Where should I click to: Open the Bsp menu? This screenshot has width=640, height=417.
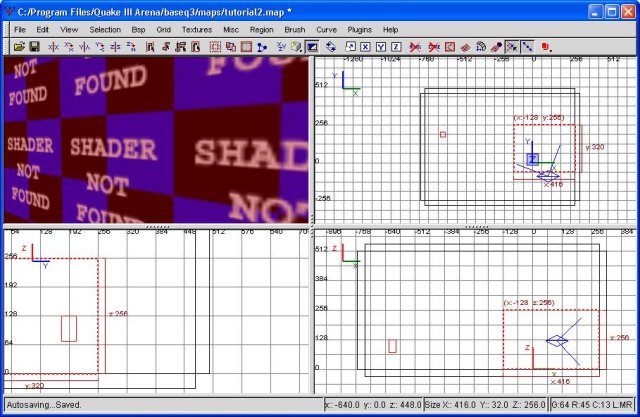(138, 29)
